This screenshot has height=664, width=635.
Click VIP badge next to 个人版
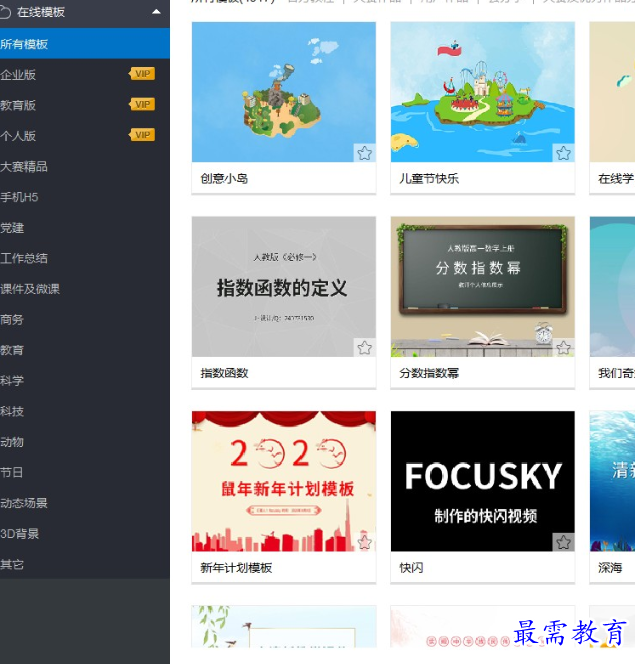tap(142, 135)
